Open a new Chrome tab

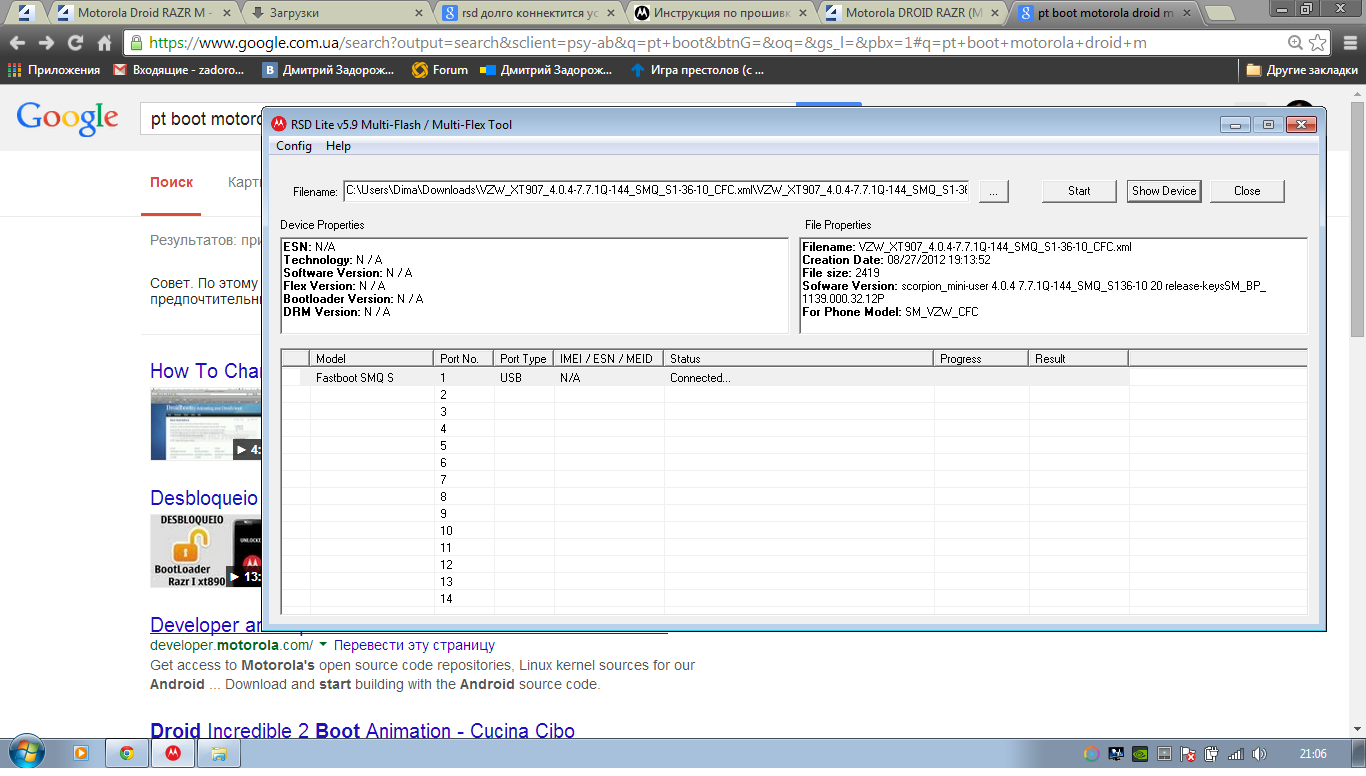(1220, 14)
